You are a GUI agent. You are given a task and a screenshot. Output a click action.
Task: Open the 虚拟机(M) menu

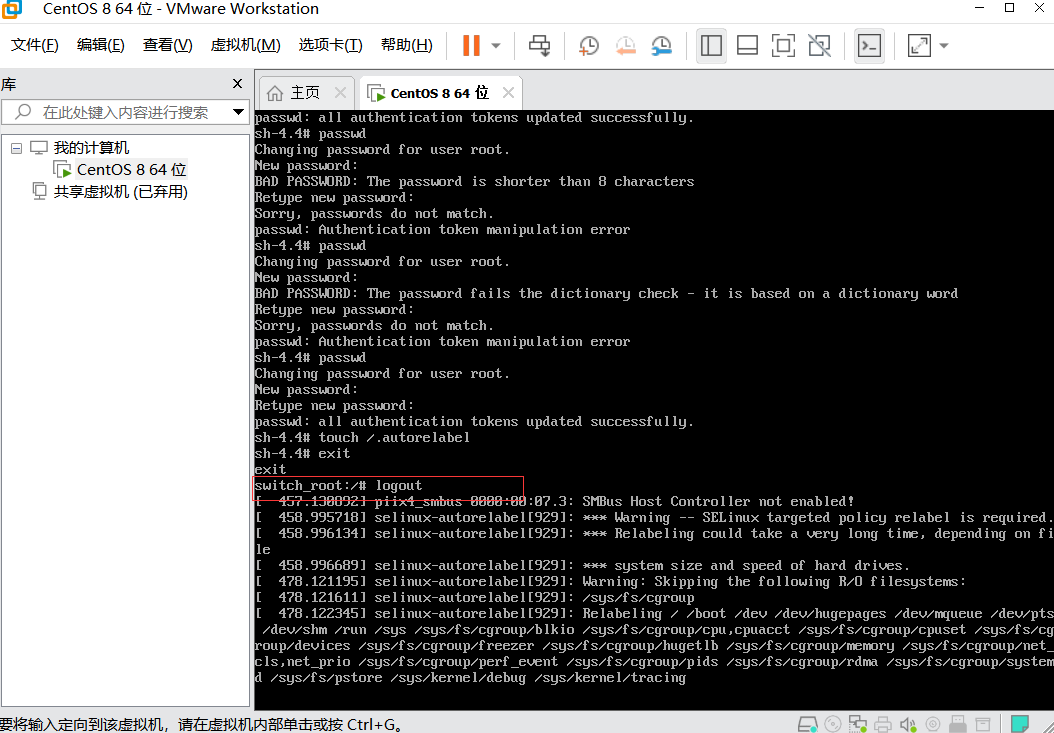click(x=245, y=45)
